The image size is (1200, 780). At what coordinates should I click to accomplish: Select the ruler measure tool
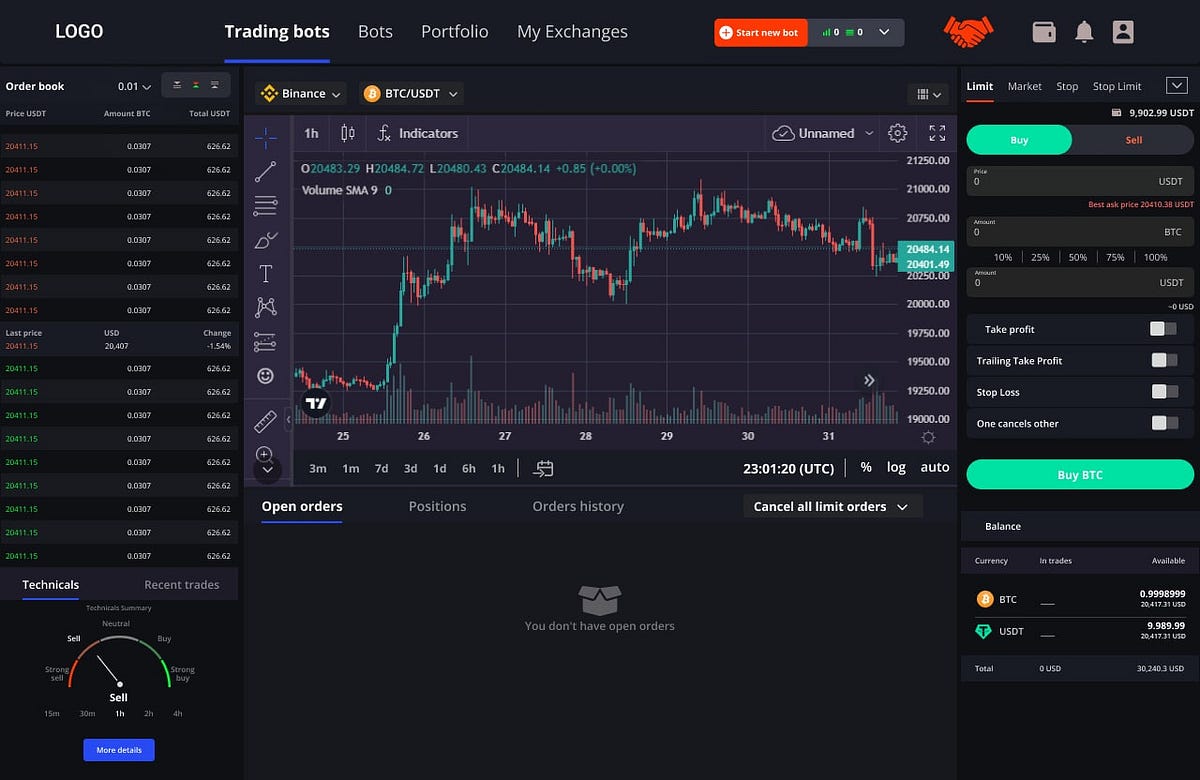(x=266, y=420)
